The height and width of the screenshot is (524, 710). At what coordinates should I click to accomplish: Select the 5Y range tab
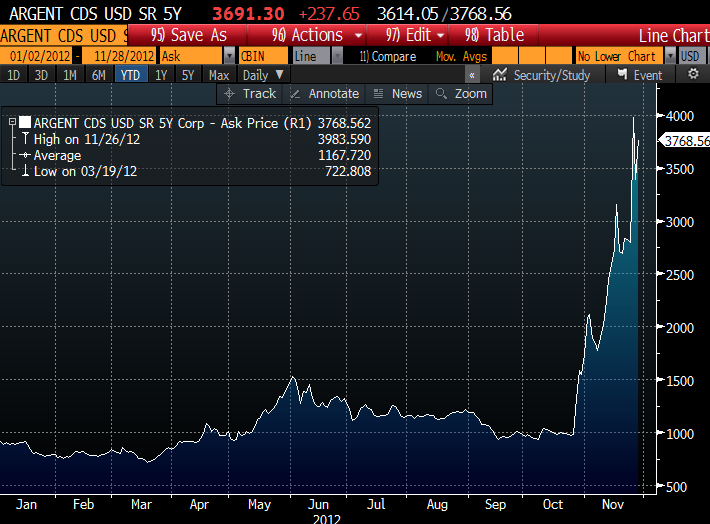coord(188,75)
